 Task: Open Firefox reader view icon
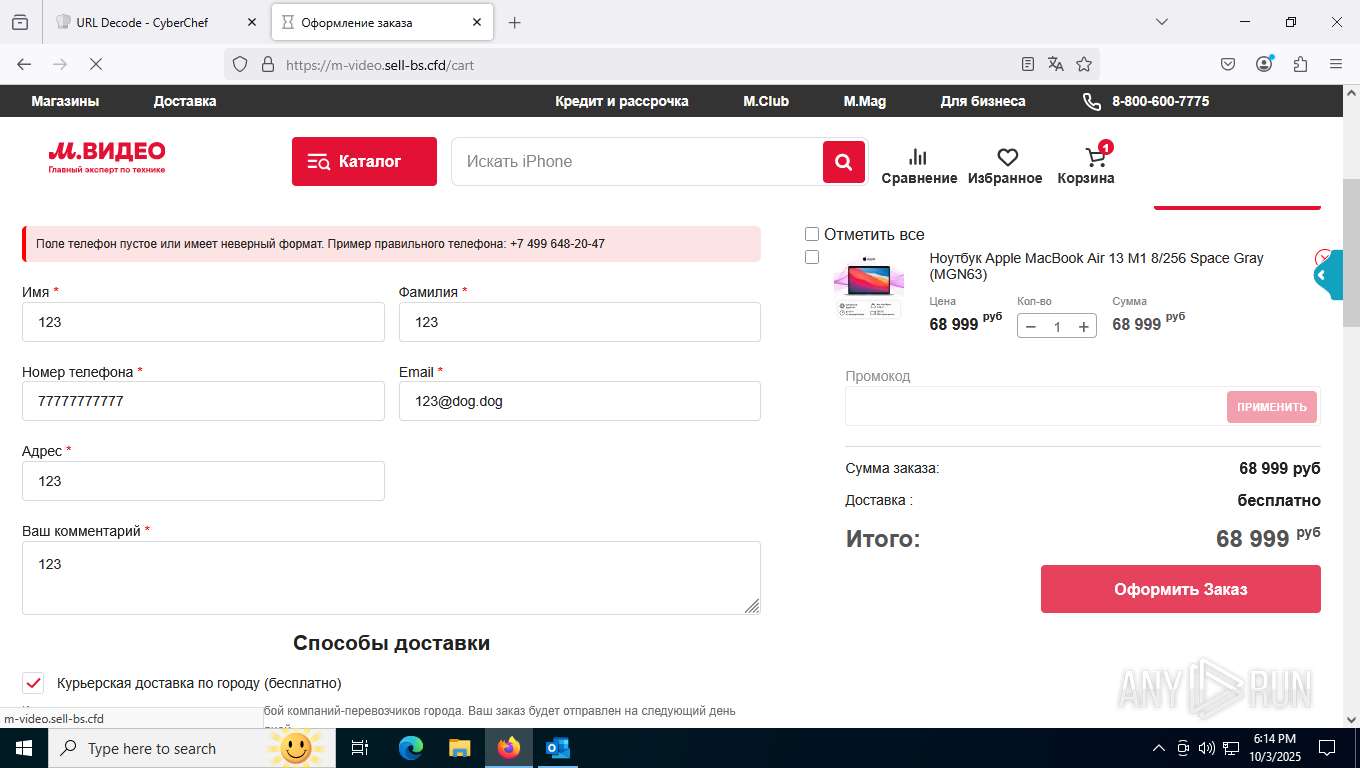[x=1027, y=64]
